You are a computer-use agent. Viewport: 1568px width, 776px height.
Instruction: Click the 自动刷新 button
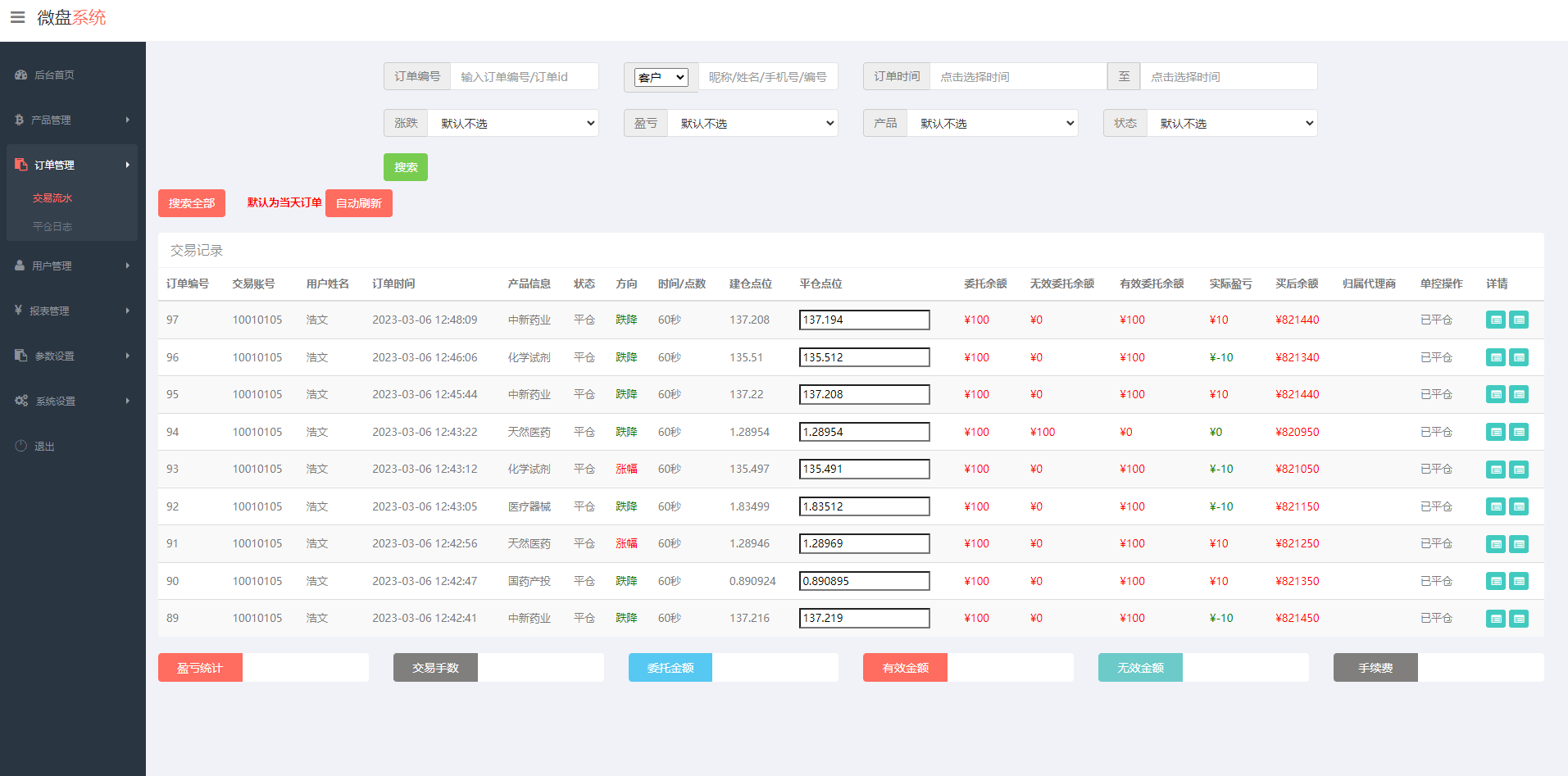coord(359,203)
